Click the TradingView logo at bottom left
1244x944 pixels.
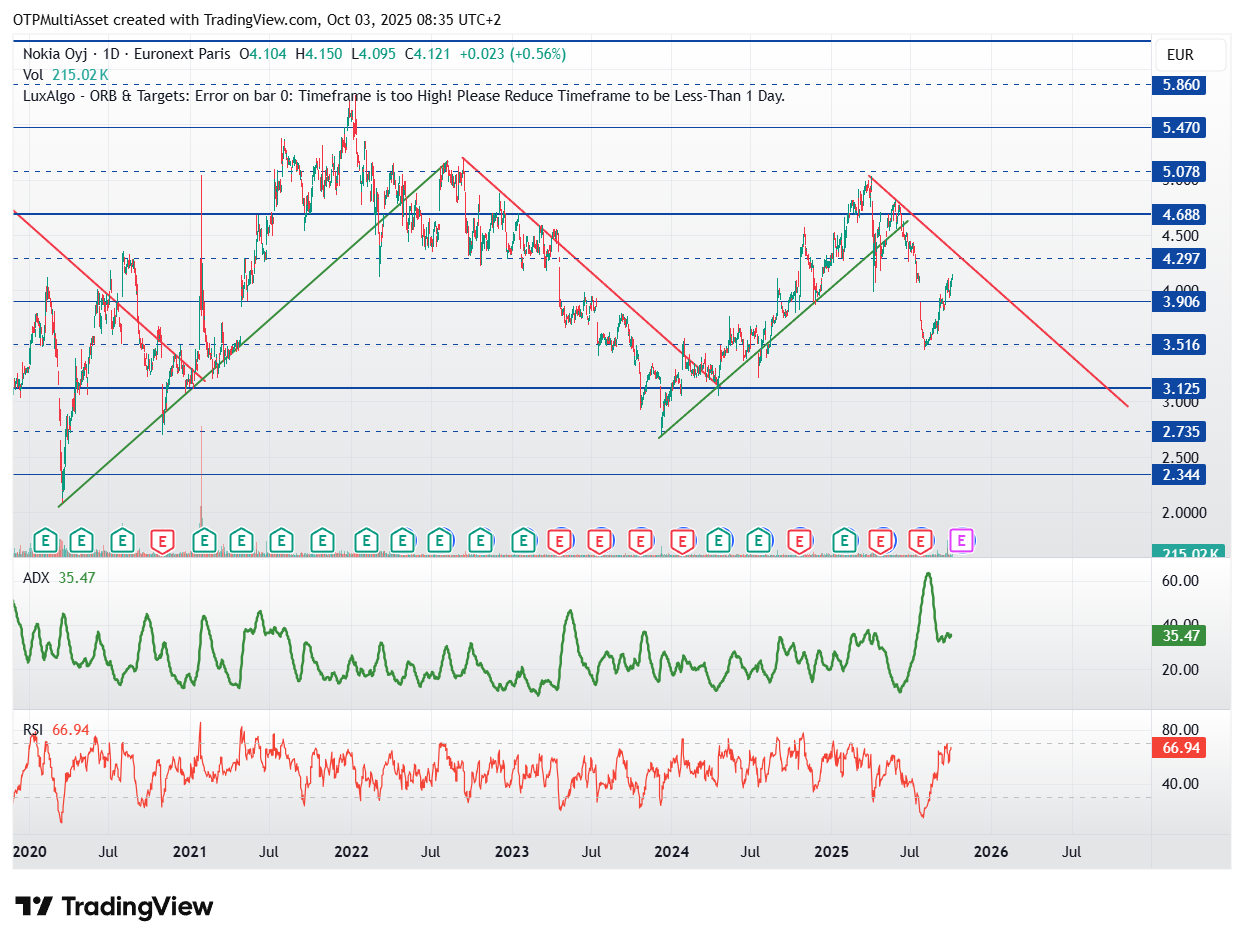coord(115,907)
